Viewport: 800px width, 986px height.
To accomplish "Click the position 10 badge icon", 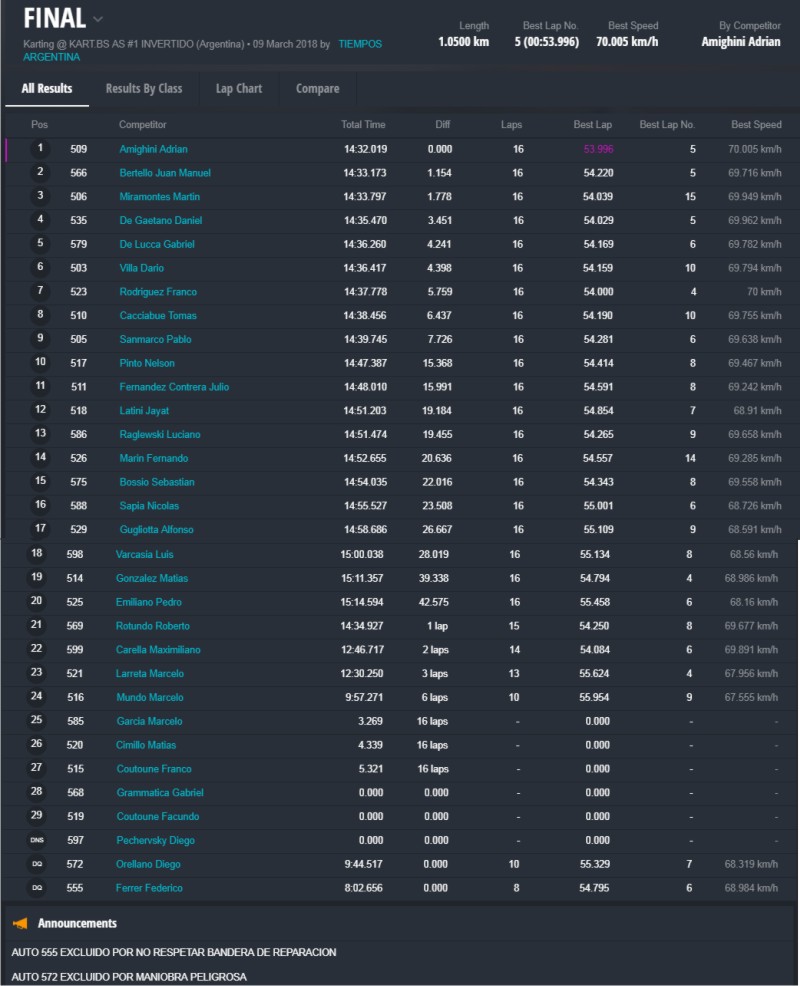I will click(x=40, y=363).
